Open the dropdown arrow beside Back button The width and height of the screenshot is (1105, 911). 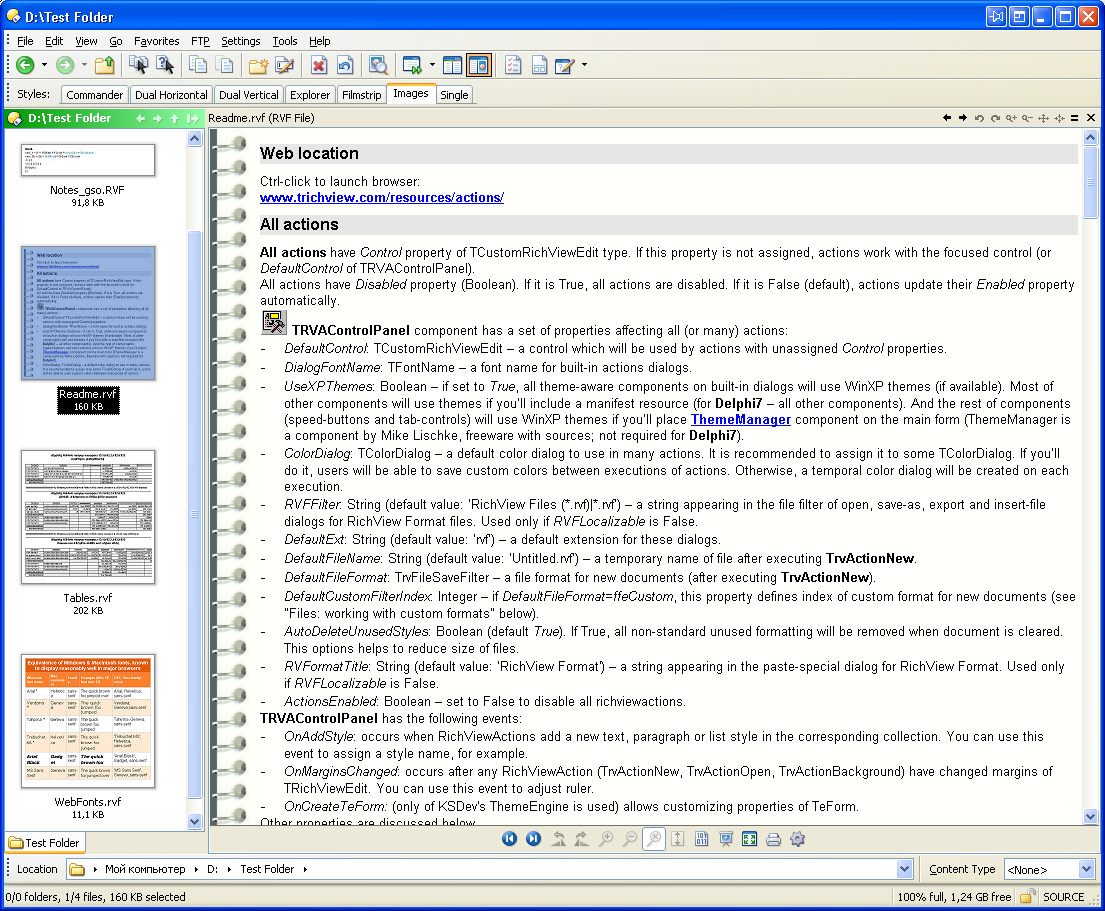44,66
